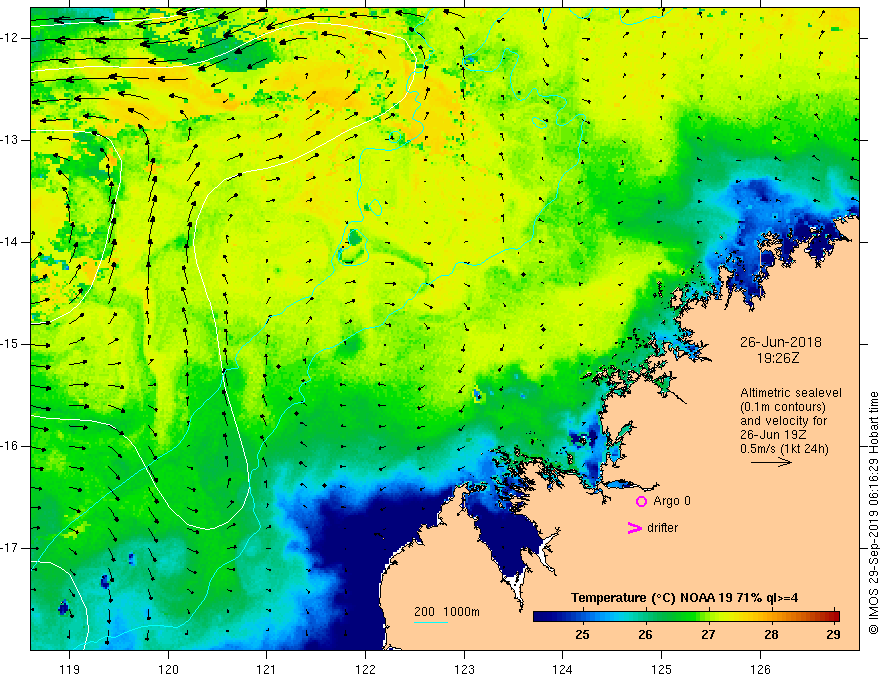Click the 'drifter' legend text
Image resolution: width=880 pixels, height=680 pixels.
click(662, 528)
